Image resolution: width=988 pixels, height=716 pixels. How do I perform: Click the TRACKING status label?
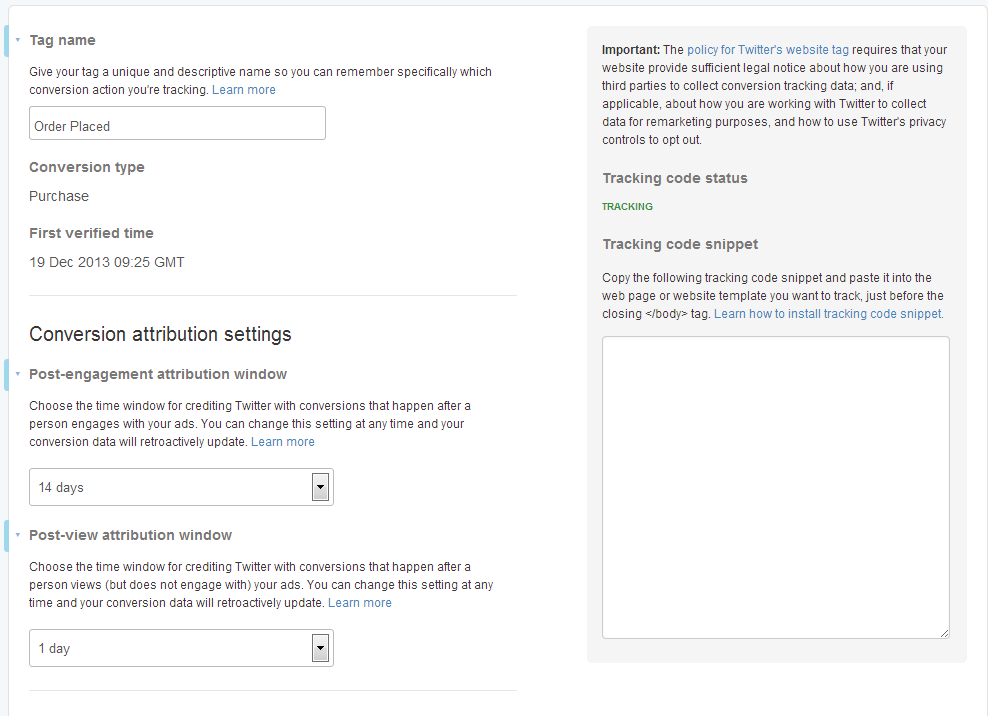(627, 207)
